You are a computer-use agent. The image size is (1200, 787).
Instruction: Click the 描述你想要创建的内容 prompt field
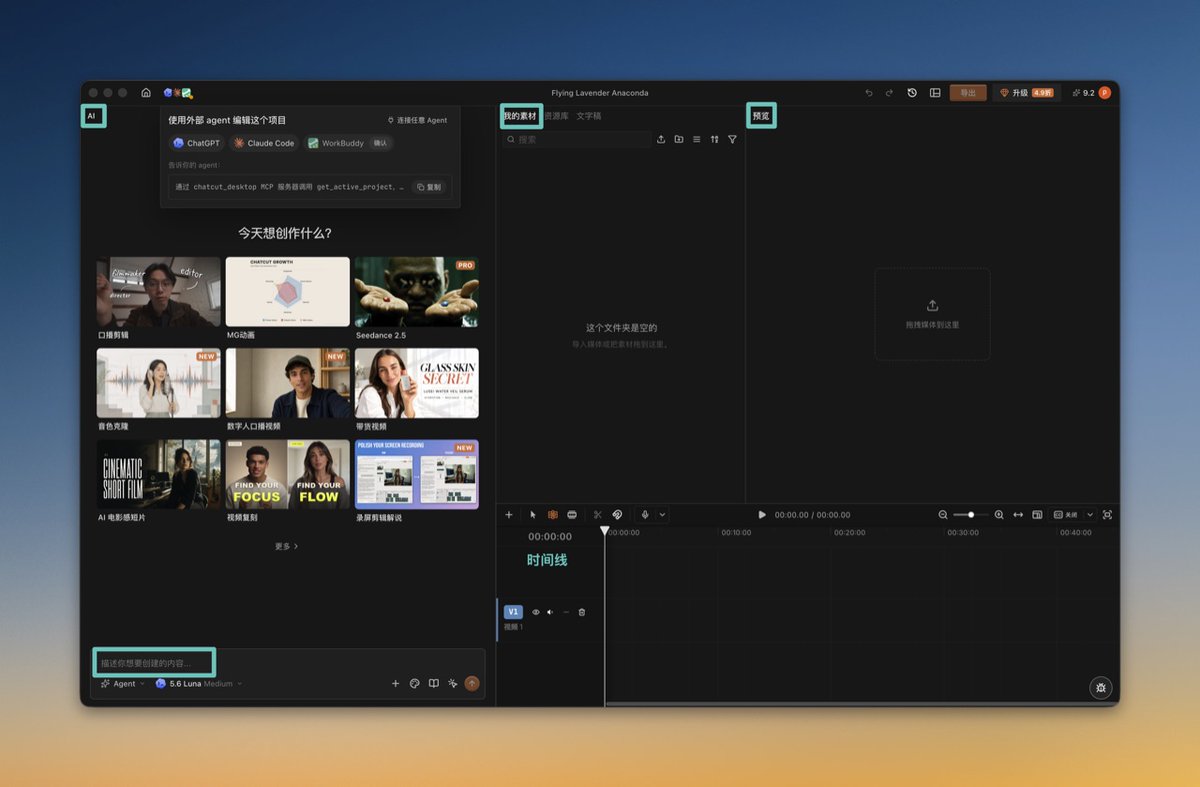point(156,663)
